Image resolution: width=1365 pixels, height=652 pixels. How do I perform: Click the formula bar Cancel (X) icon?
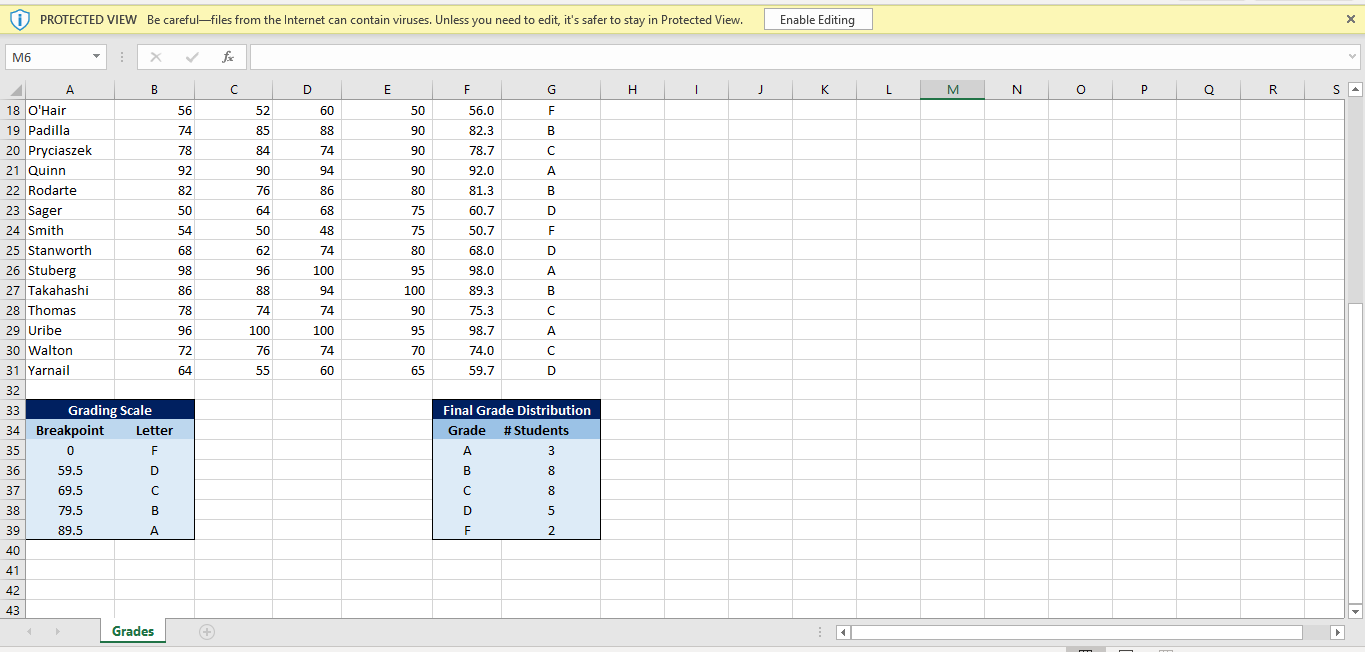157,57
